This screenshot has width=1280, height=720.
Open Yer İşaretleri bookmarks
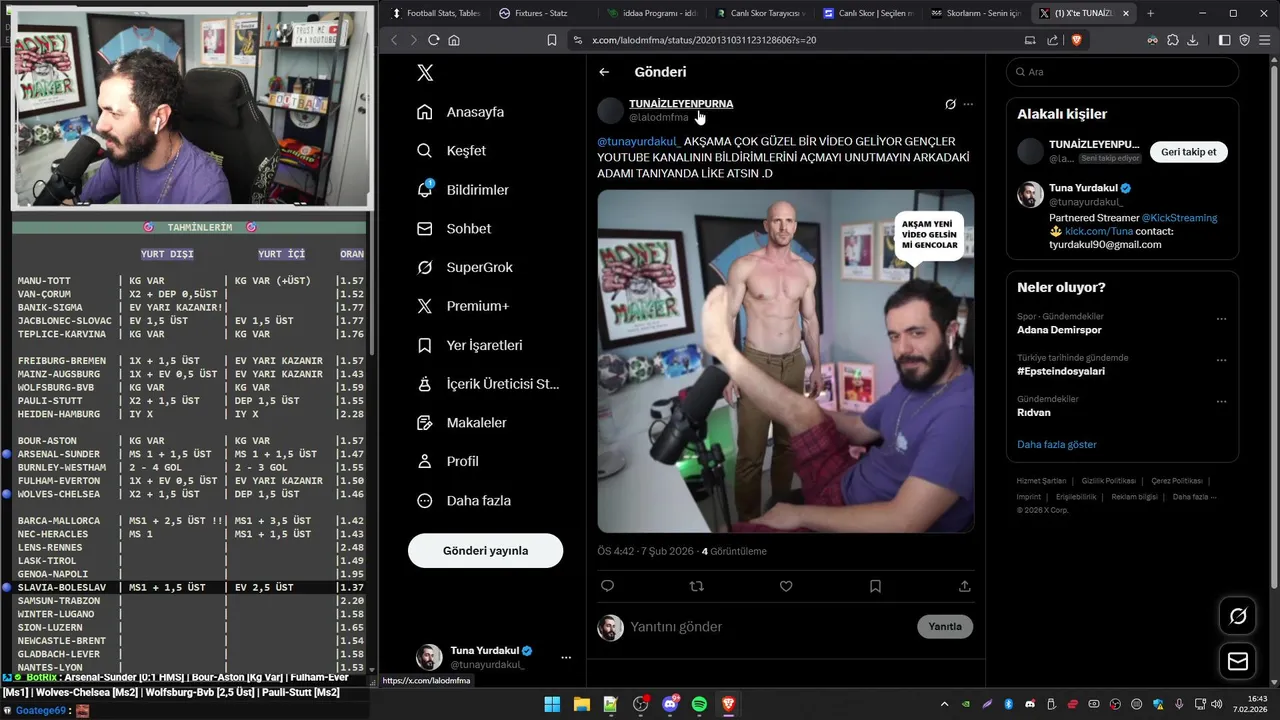click(x=468, y=345)
